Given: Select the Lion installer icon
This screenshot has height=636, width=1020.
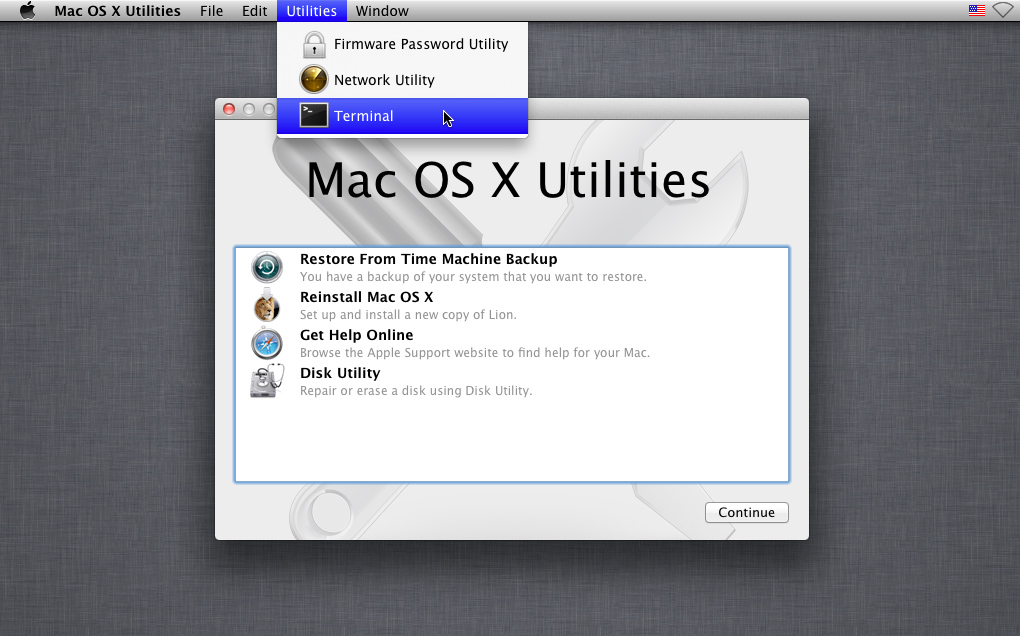Looking at the screenshot, I should tap(267, 306).
